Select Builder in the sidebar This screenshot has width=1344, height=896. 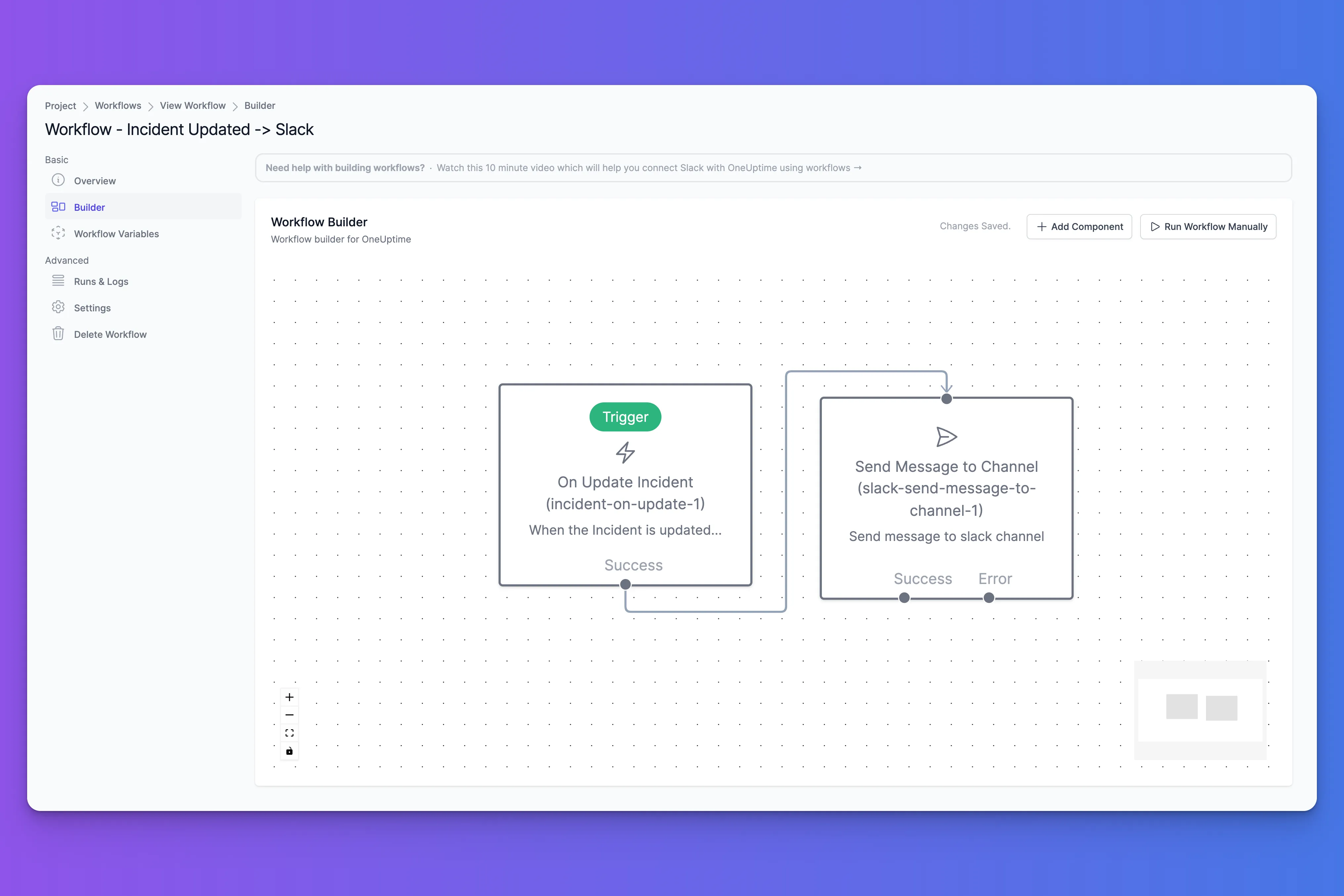click(x=143, y=207)
